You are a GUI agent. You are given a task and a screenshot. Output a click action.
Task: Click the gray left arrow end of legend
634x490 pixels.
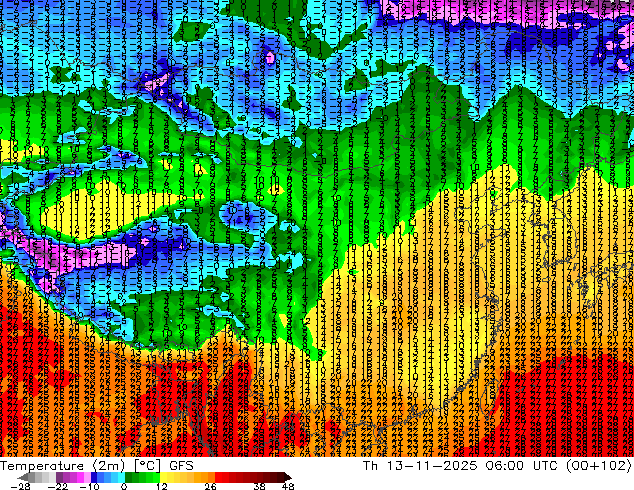23,477
